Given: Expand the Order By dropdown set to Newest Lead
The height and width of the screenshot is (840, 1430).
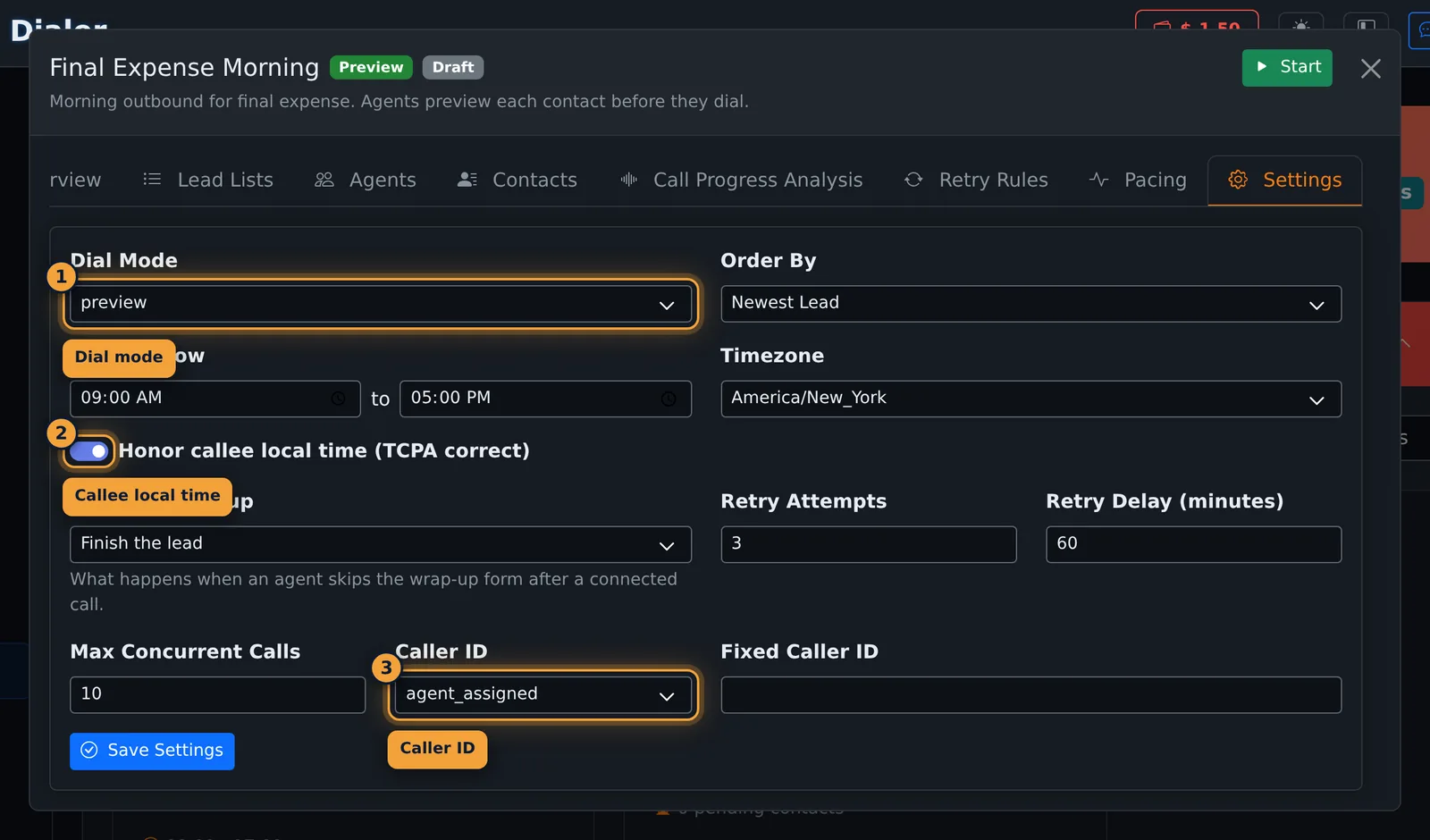Looking at the screenshot, I should (x=1030, y=304).
